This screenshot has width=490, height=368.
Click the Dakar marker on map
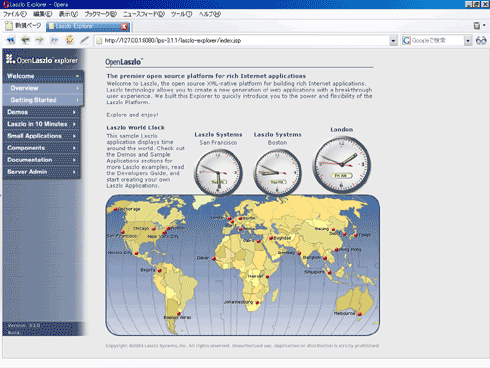214,258
